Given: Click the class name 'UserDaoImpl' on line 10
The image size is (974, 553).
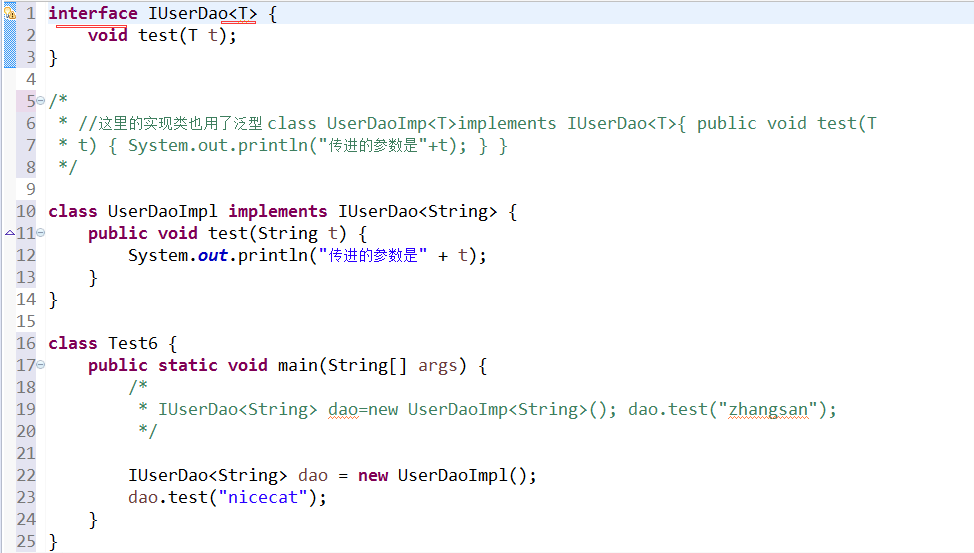Looking at the screenshot, I should 163,211.
